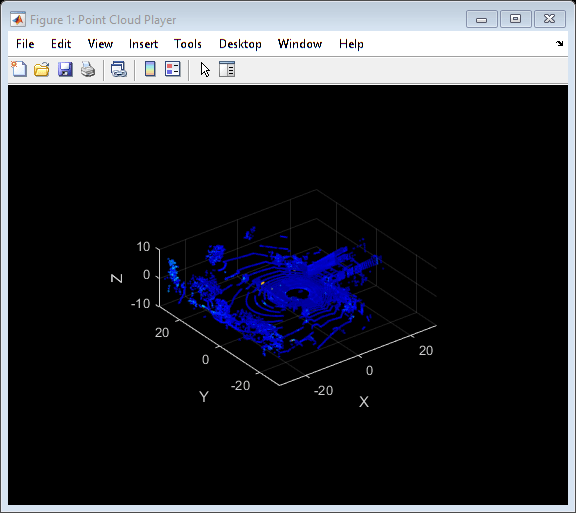Open the Edit menu

point(61,44)
